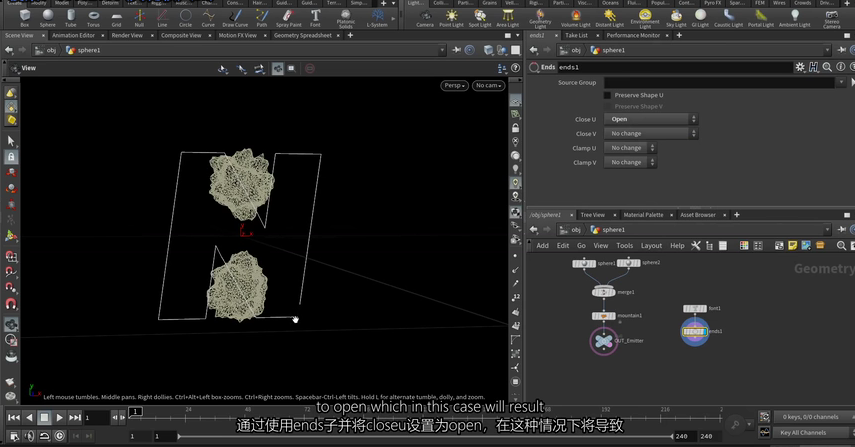Click the Spray Paint shelf tool
Screen dimensions: 855x447
[x=287, y=18]
